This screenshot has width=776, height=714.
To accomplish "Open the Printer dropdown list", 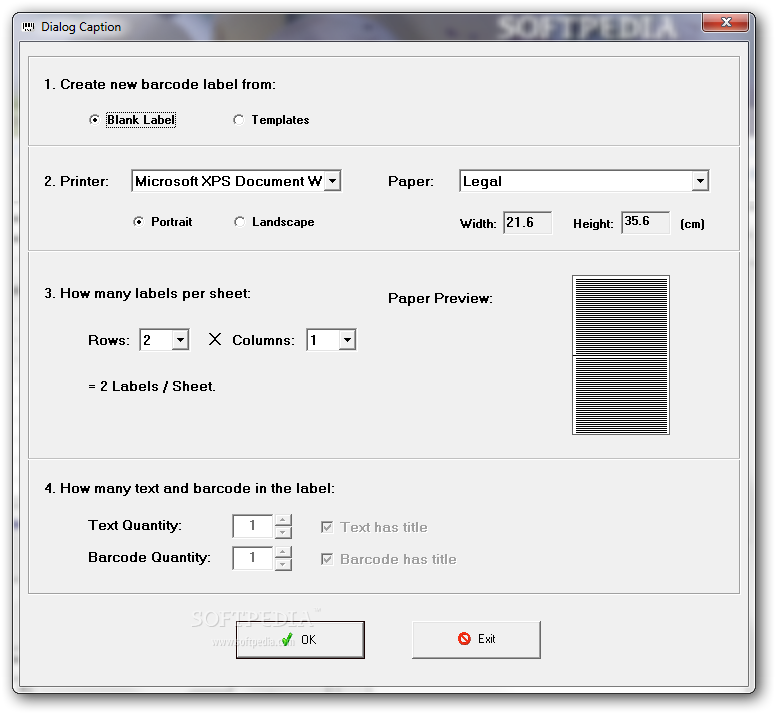I will pos(333,181).
